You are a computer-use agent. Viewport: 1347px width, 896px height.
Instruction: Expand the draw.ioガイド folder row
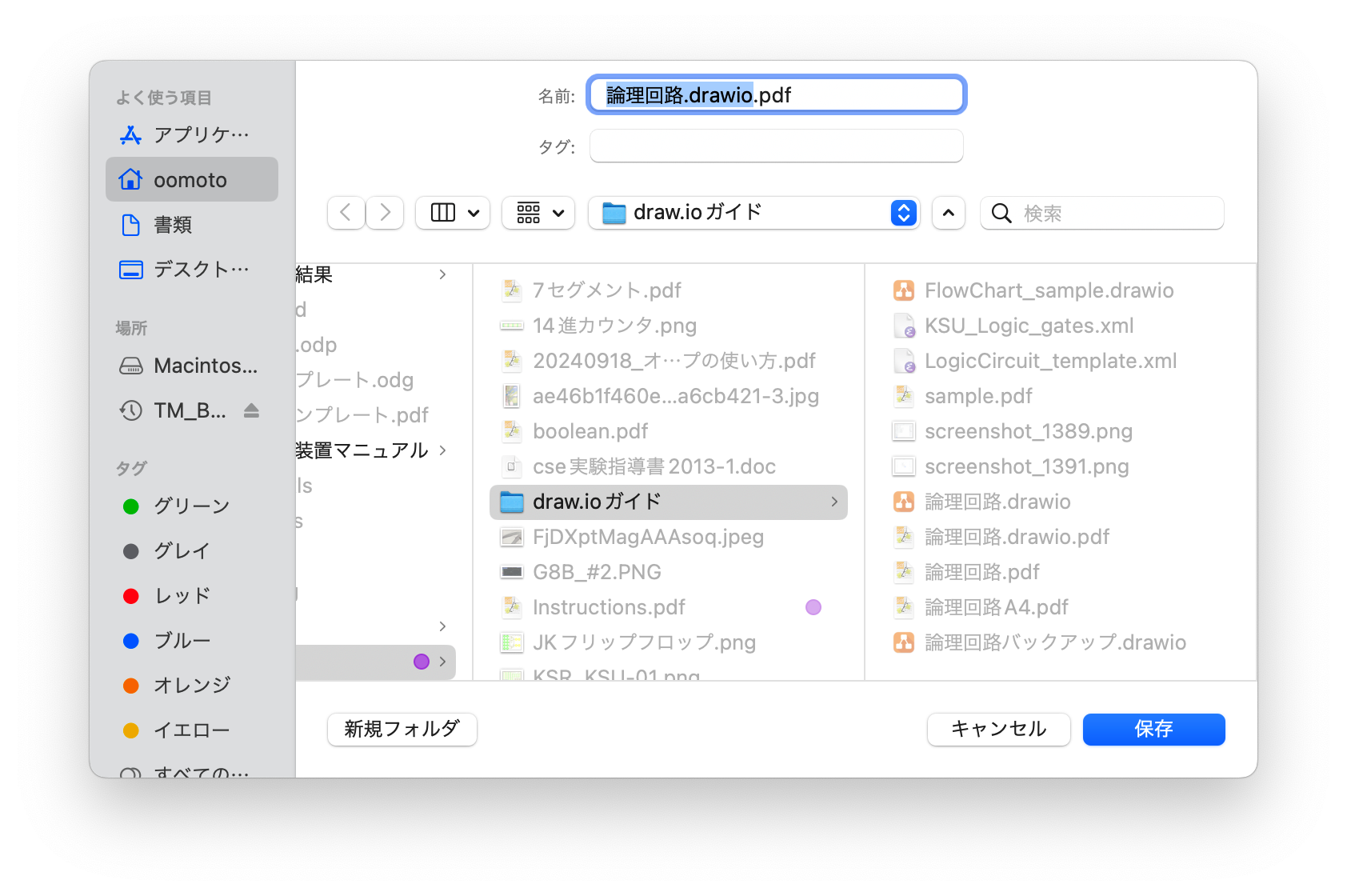click(834, 502)
